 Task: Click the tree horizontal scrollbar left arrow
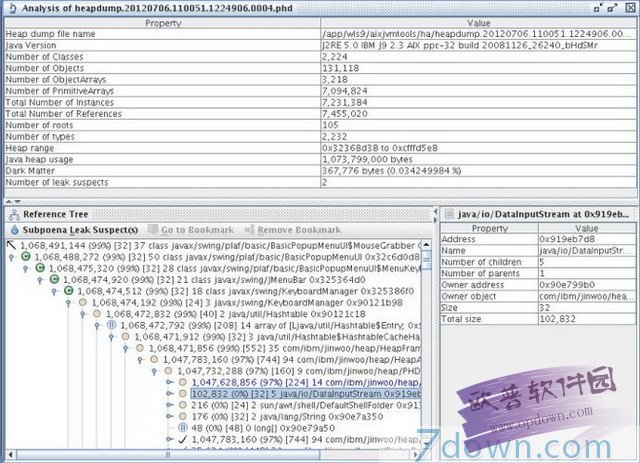(11, 454)
